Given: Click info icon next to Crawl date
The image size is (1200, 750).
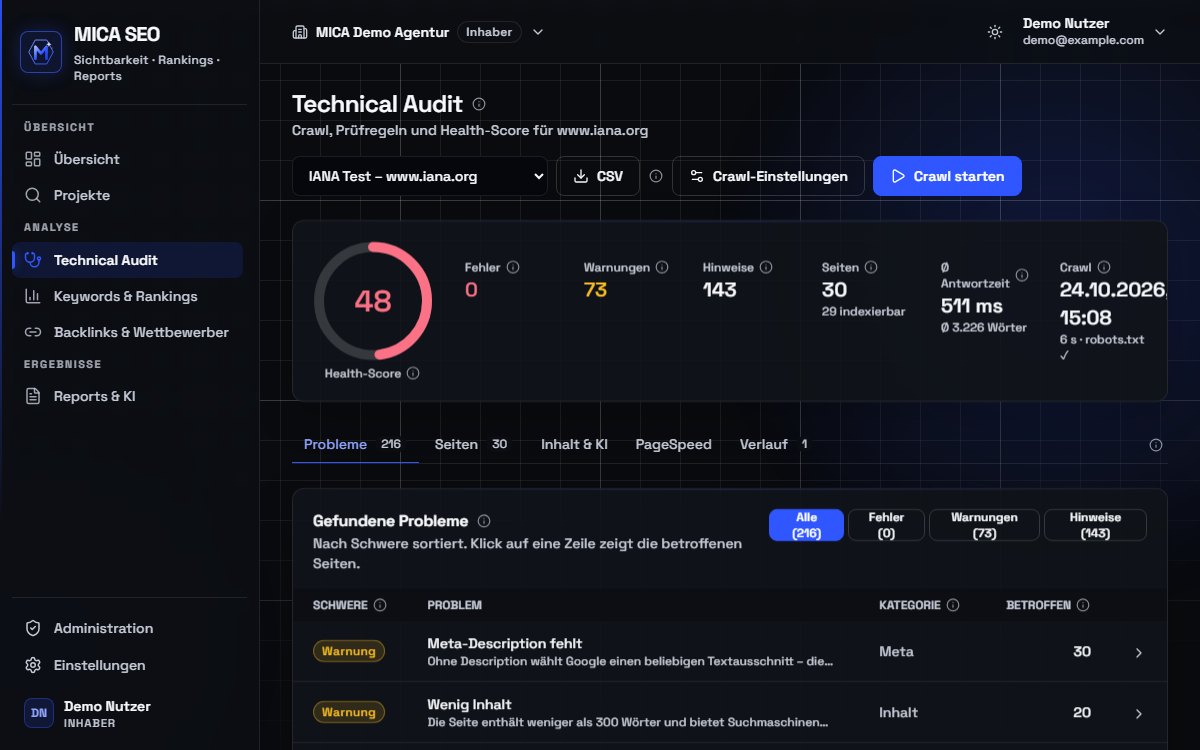Looking at the screenshot, I should pyautogui.click(x=1104, y=268).
